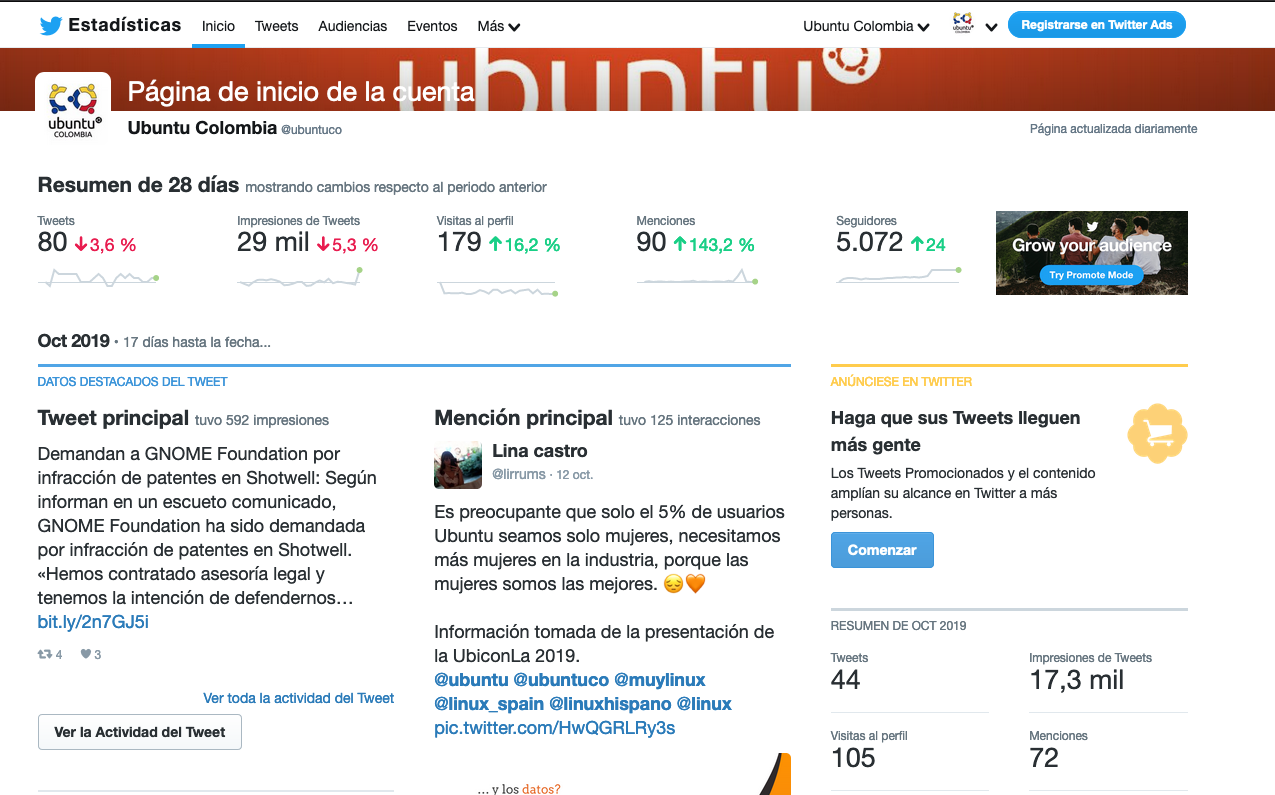Go to the Eventos tab
This screenshot has height=795, width=1275.
point(432,27)
